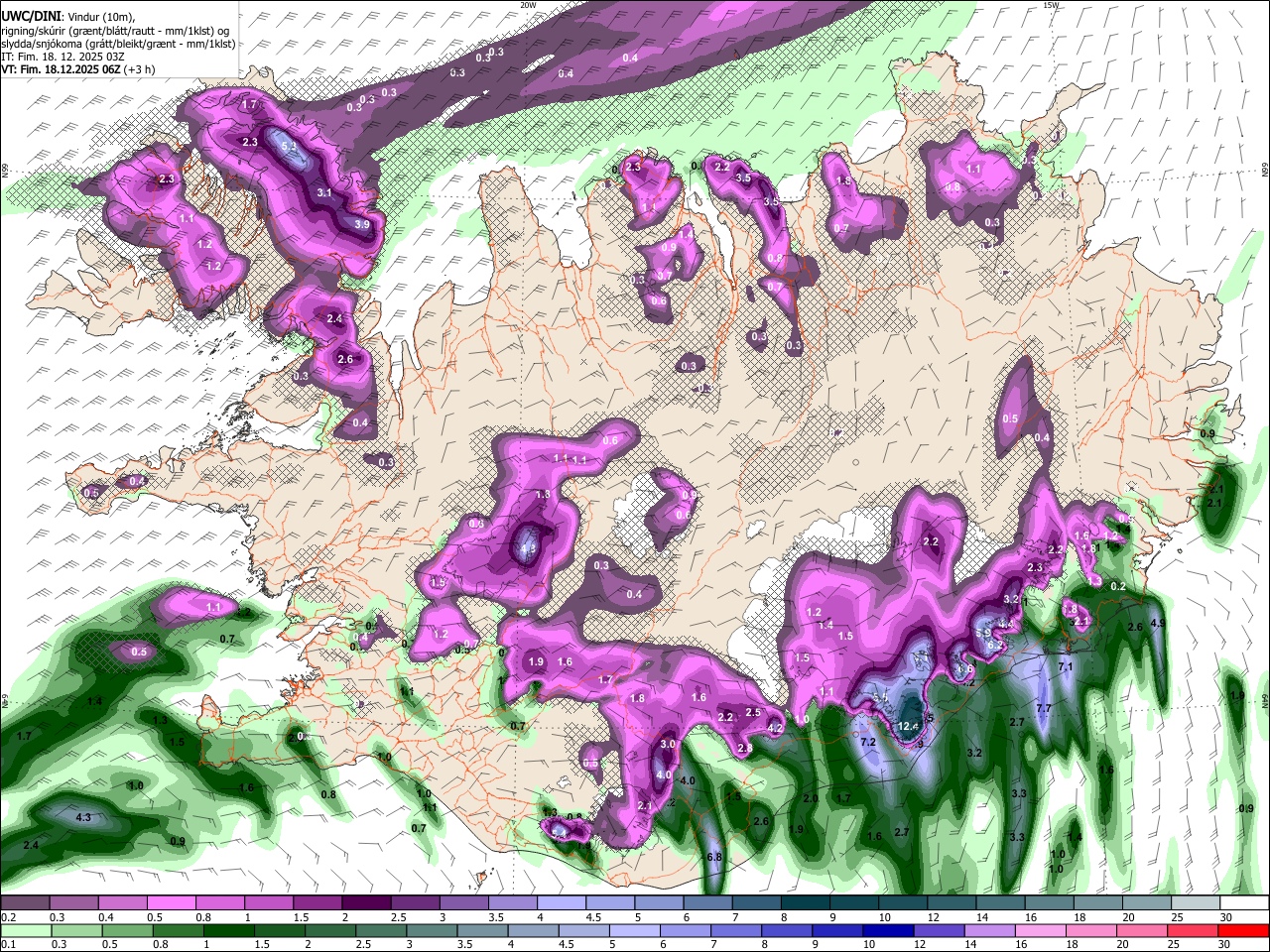Click the white swatch ending the upper legend row

(1244, 903)
